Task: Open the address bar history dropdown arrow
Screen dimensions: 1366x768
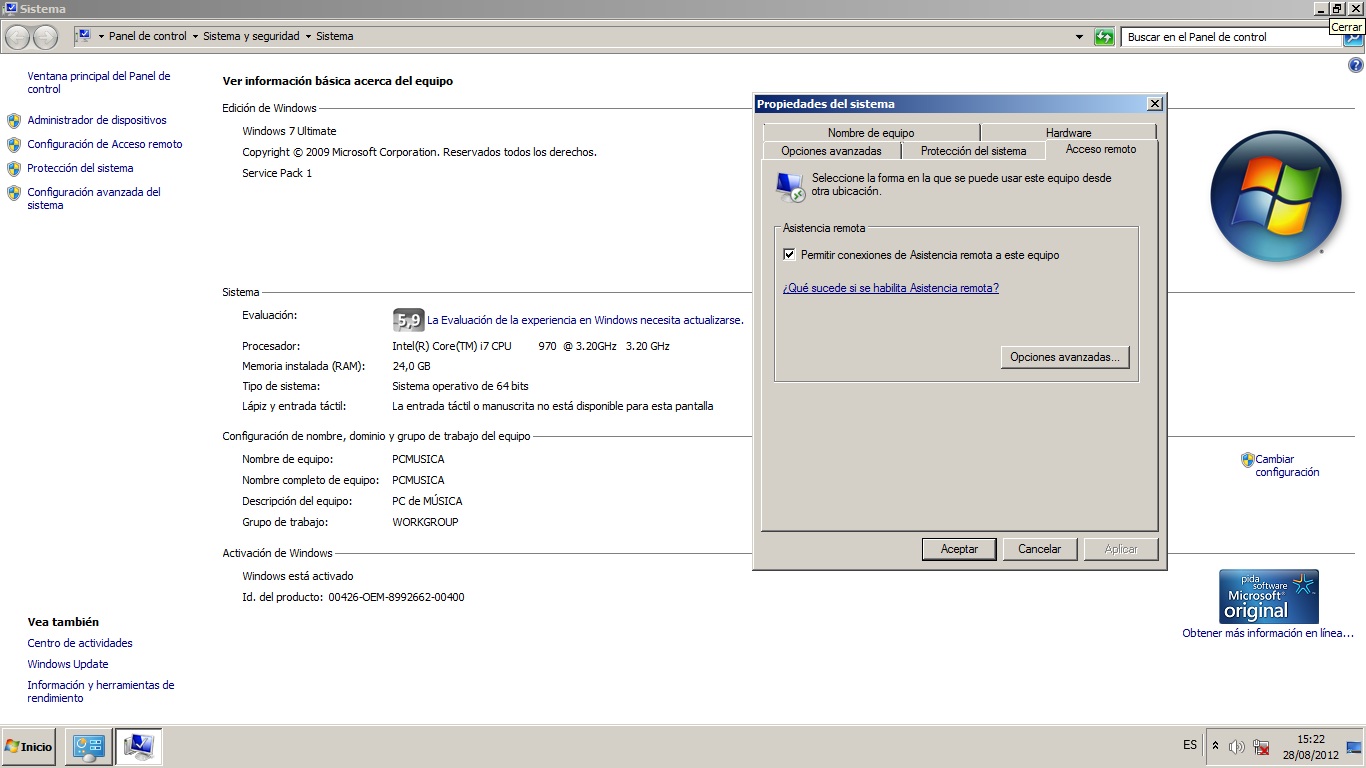Action: click(x=1079, y=37)
